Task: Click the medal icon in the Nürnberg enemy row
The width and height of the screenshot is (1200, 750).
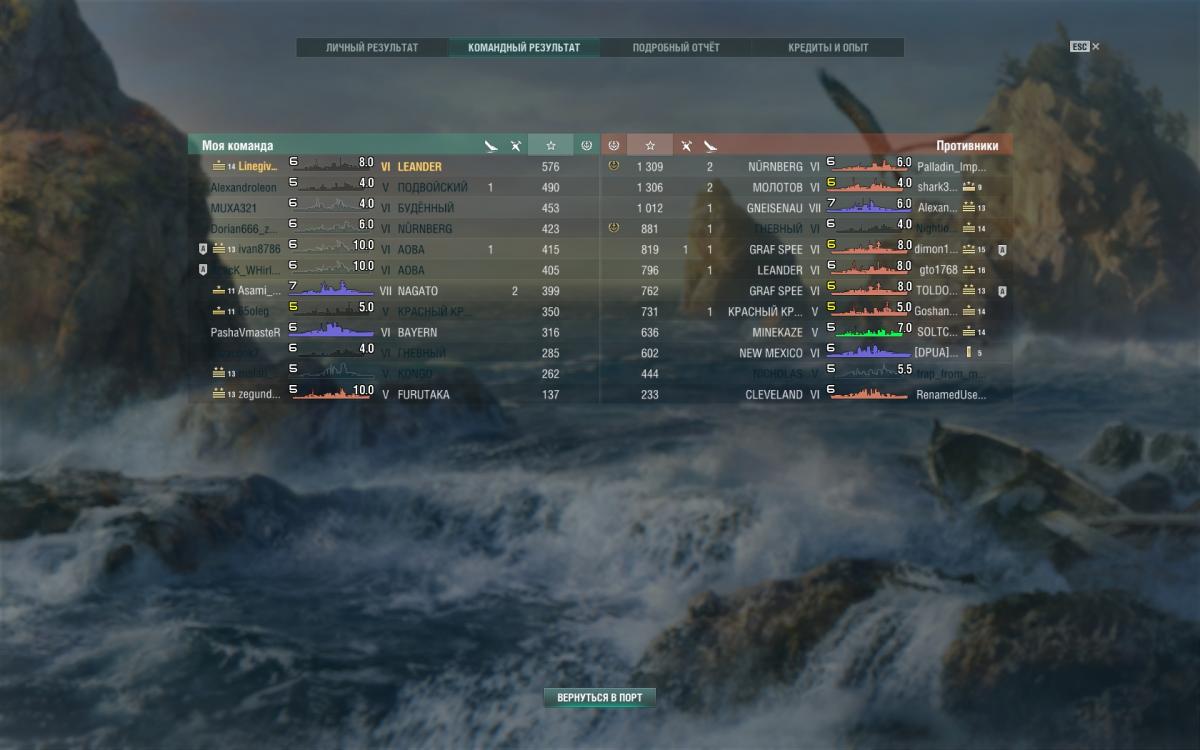Action: (613, 166)
